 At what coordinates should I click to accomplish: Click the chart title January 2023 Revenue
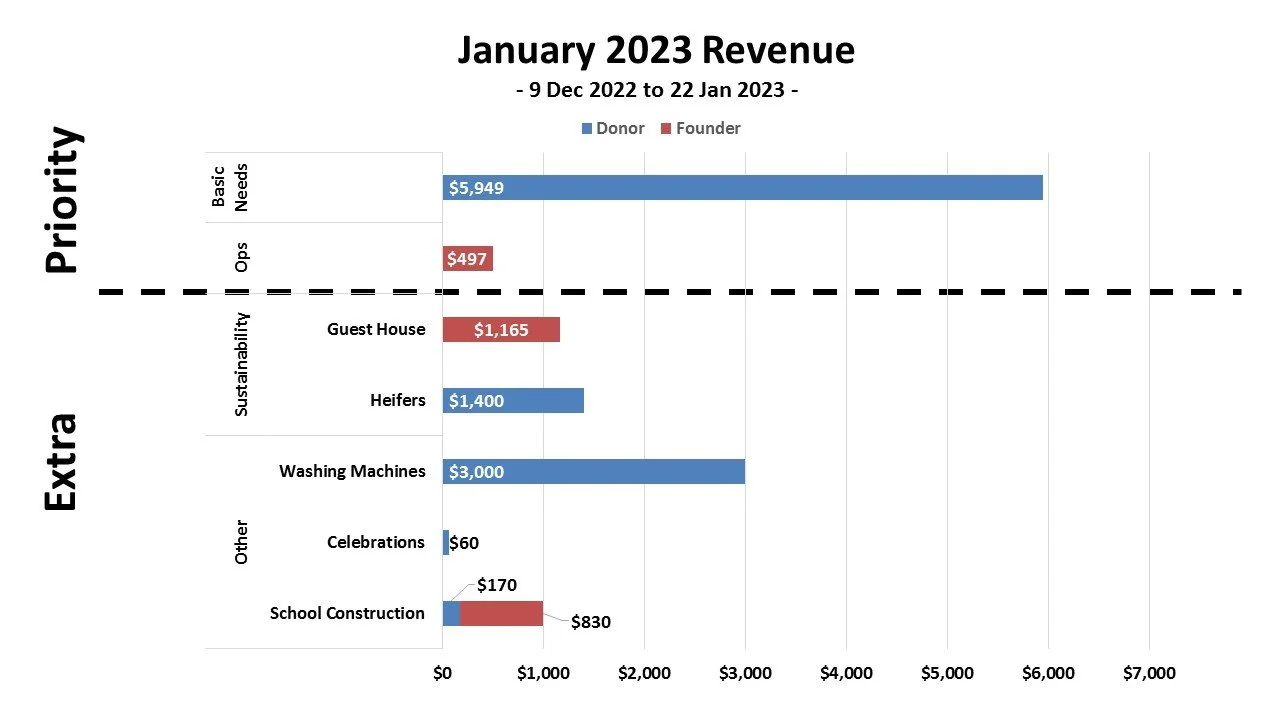[656, 50]
